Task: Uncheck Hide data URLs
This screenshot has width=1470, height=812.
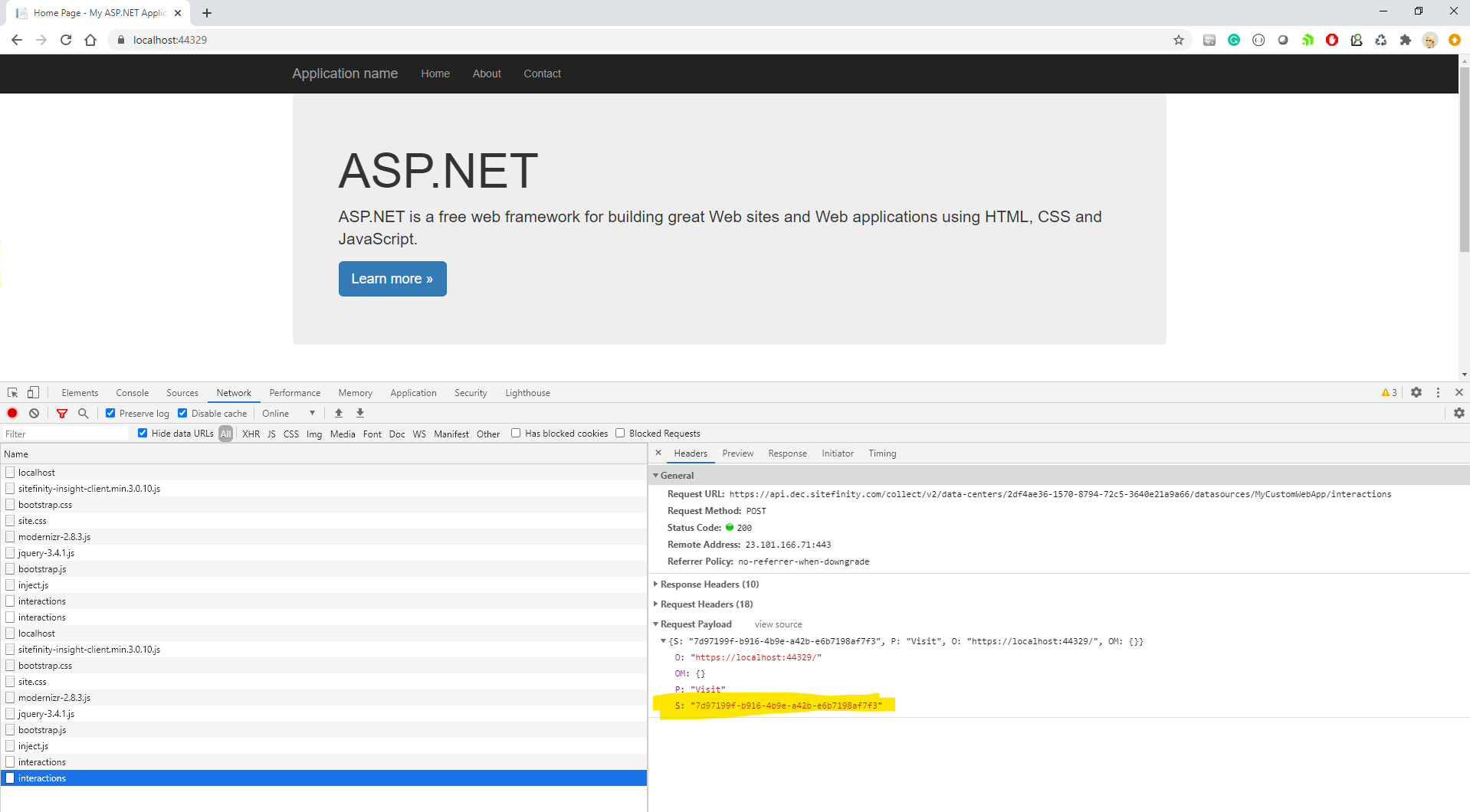Action: [x=143, y=433]
